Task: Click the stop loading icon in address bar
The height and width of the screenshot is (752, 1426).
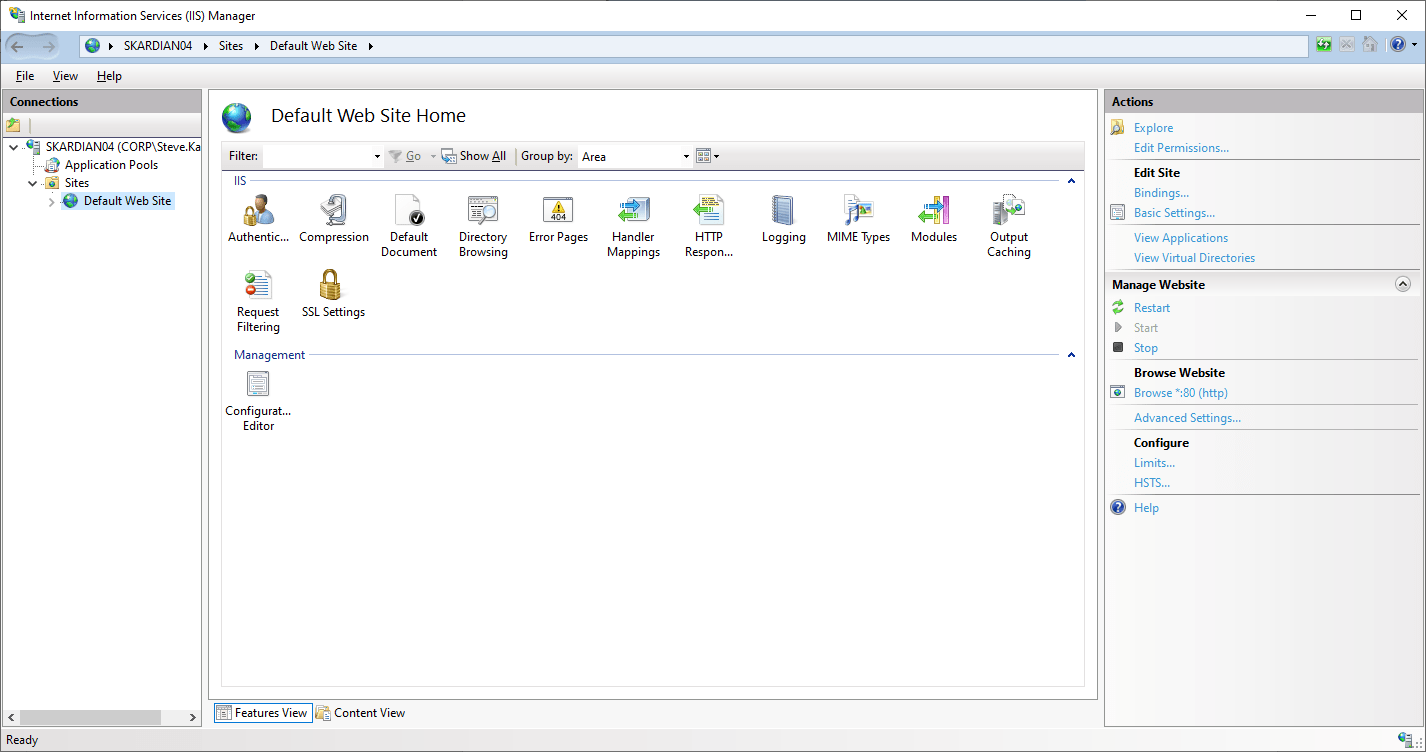Action: tap(1347, 45)
